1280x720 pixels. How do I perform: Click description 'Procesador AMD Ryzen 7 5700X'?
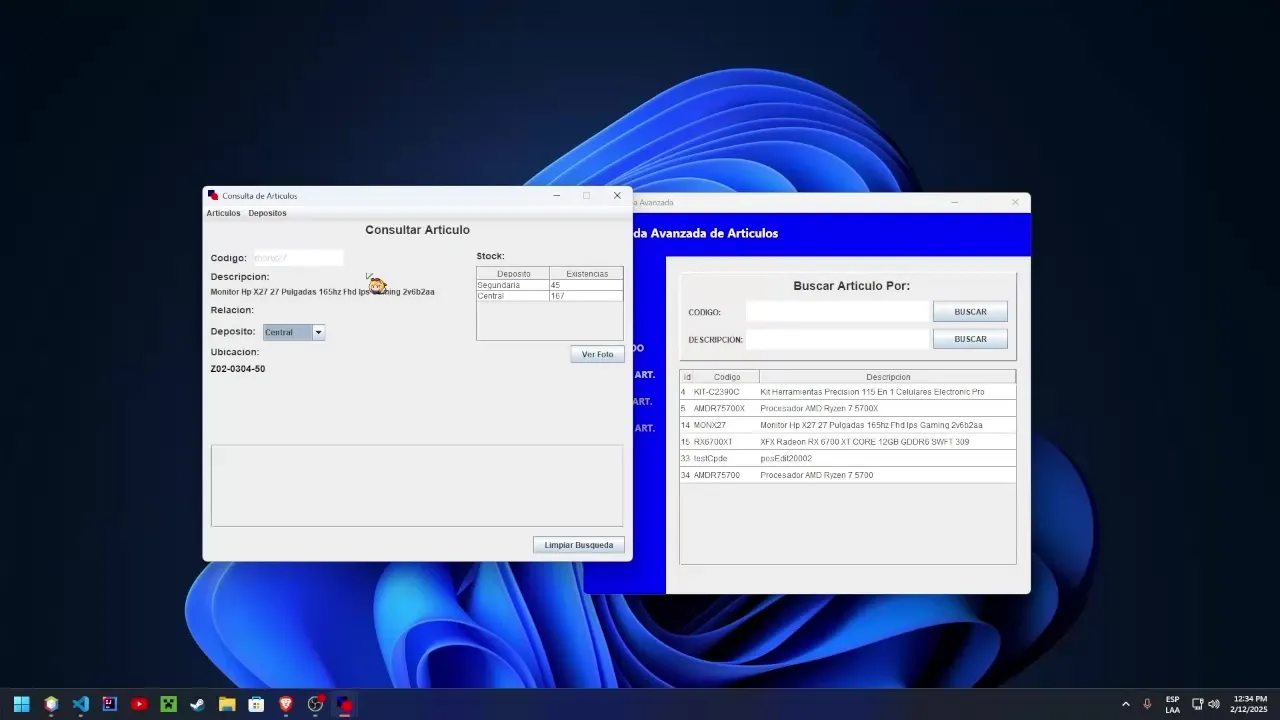pos(819,408)
